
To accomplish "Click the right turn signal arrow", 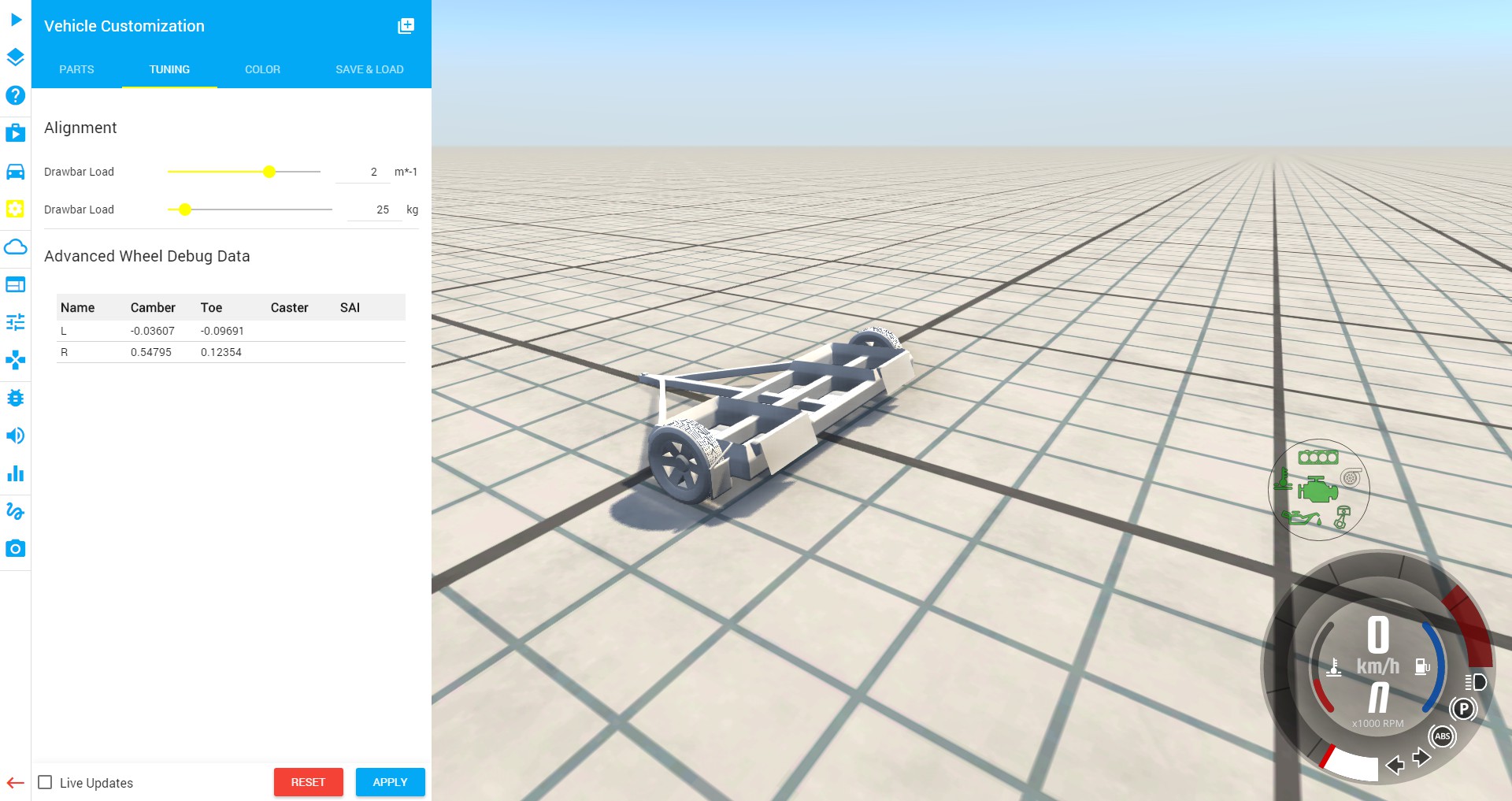I will pyautogui.click(x=1421, y=757).
